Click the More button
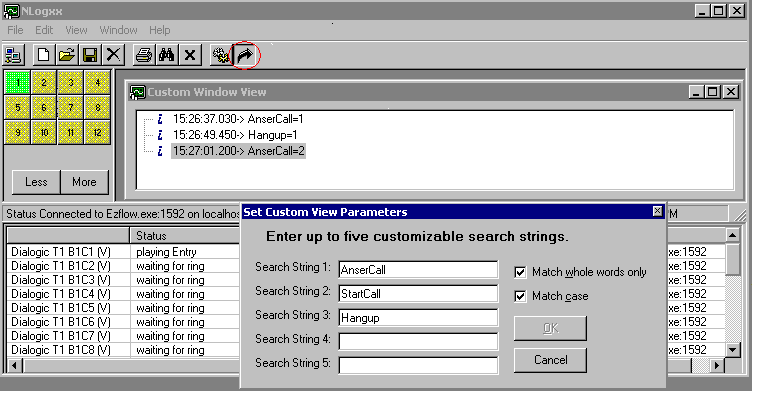The width and height of the screenshot is (758, 396). click(85, 182)
